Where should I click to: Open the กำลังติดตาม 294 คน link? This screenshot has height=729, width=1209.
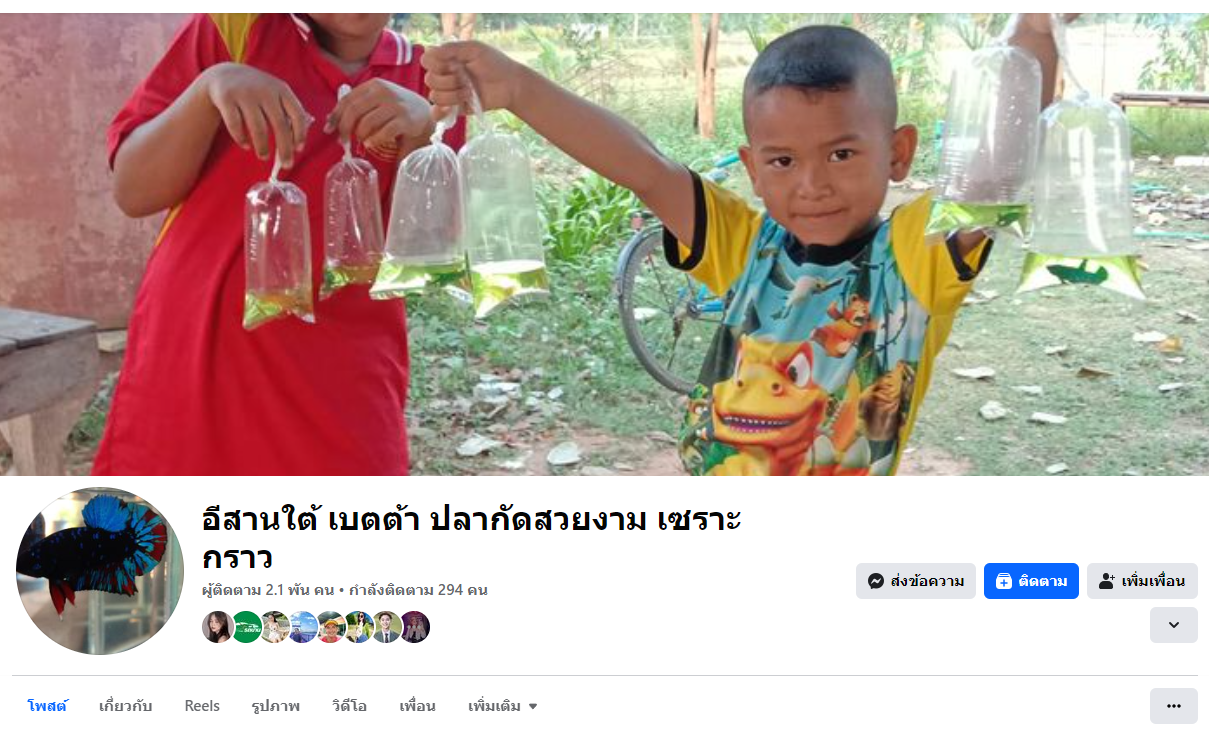(418, 590)
